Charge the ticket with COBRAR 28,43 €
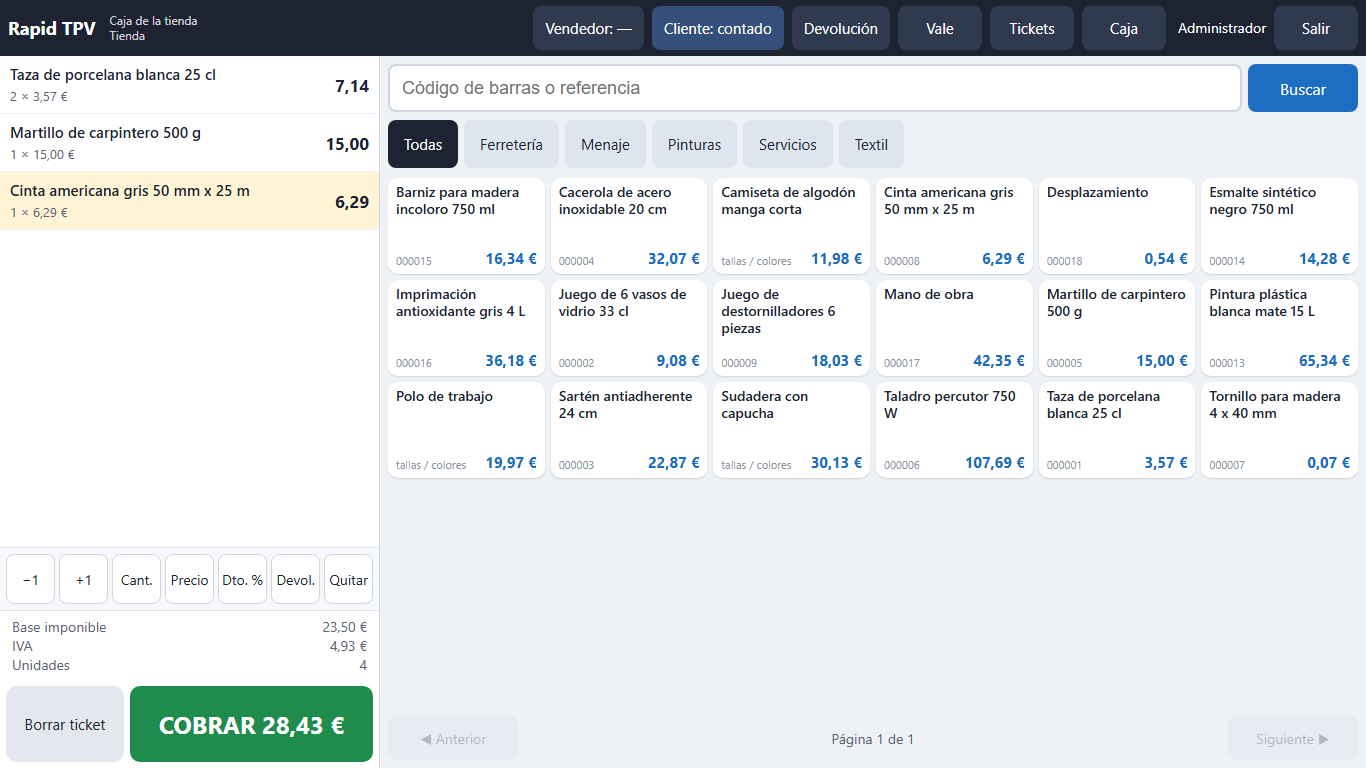The height and width of the screenshot is (768, 1366). coord(252,725)
